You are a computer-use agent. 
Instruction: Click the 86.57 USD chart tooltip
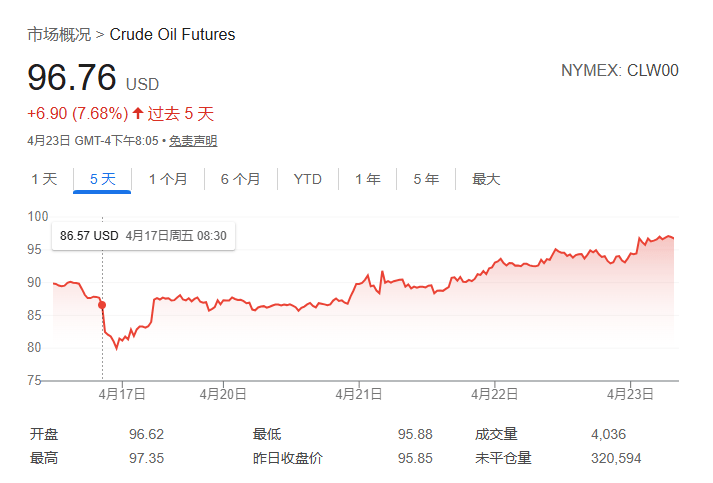[x=143, y=236]
